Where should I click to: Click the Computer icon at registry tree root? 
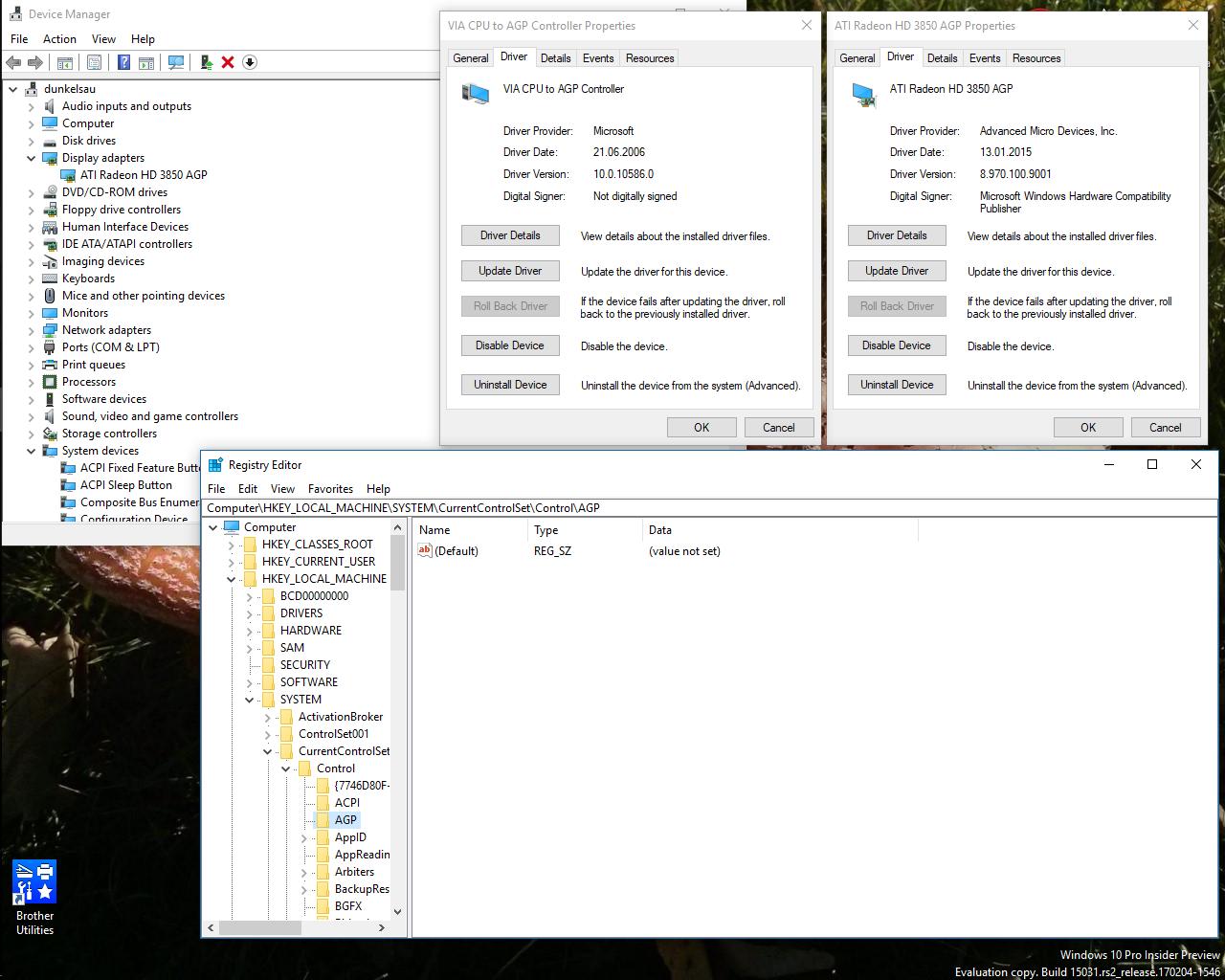232,527
